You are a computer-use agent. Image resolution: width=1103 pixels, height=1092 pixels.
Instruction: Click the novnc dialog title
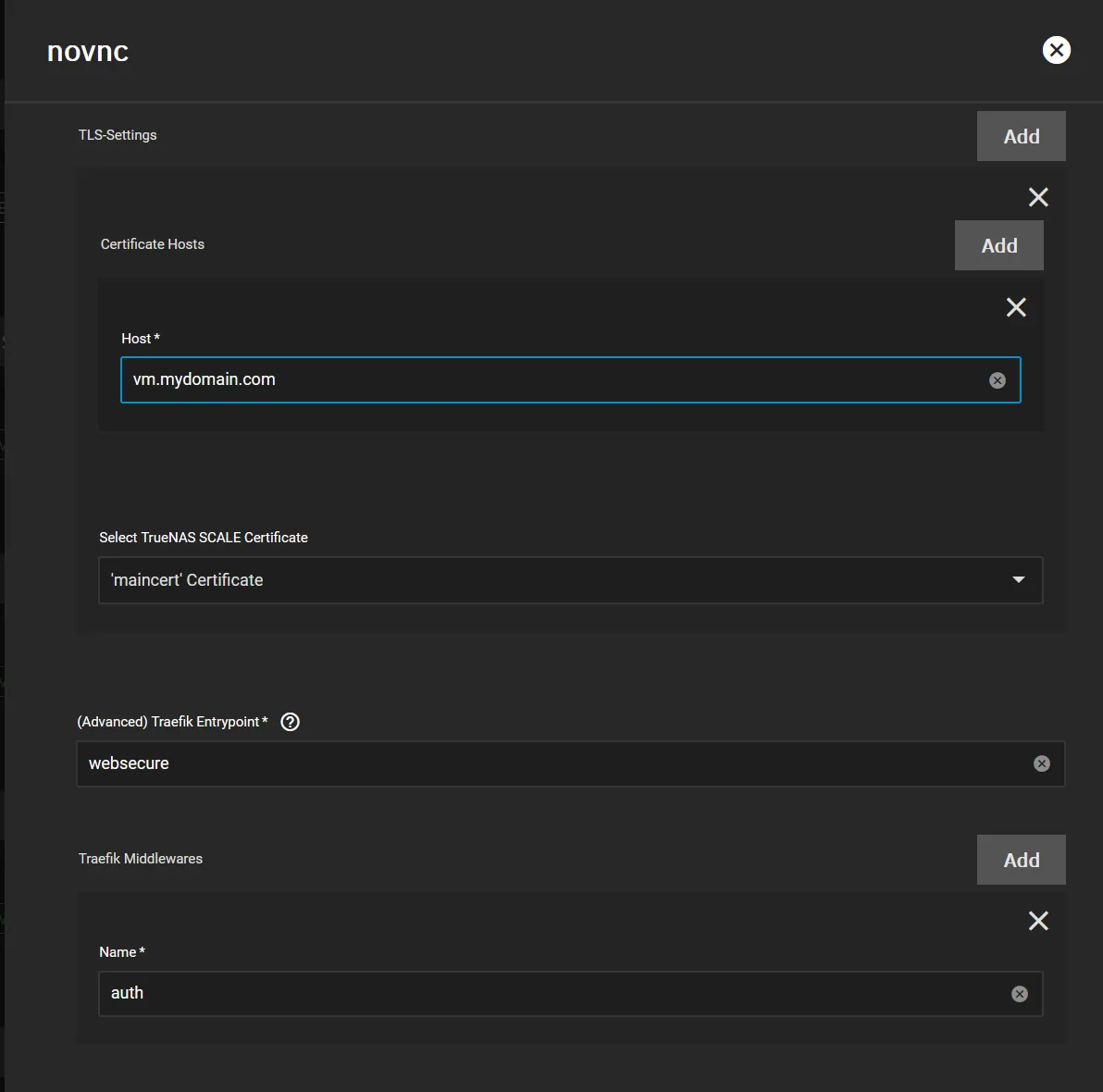point(88,52)
